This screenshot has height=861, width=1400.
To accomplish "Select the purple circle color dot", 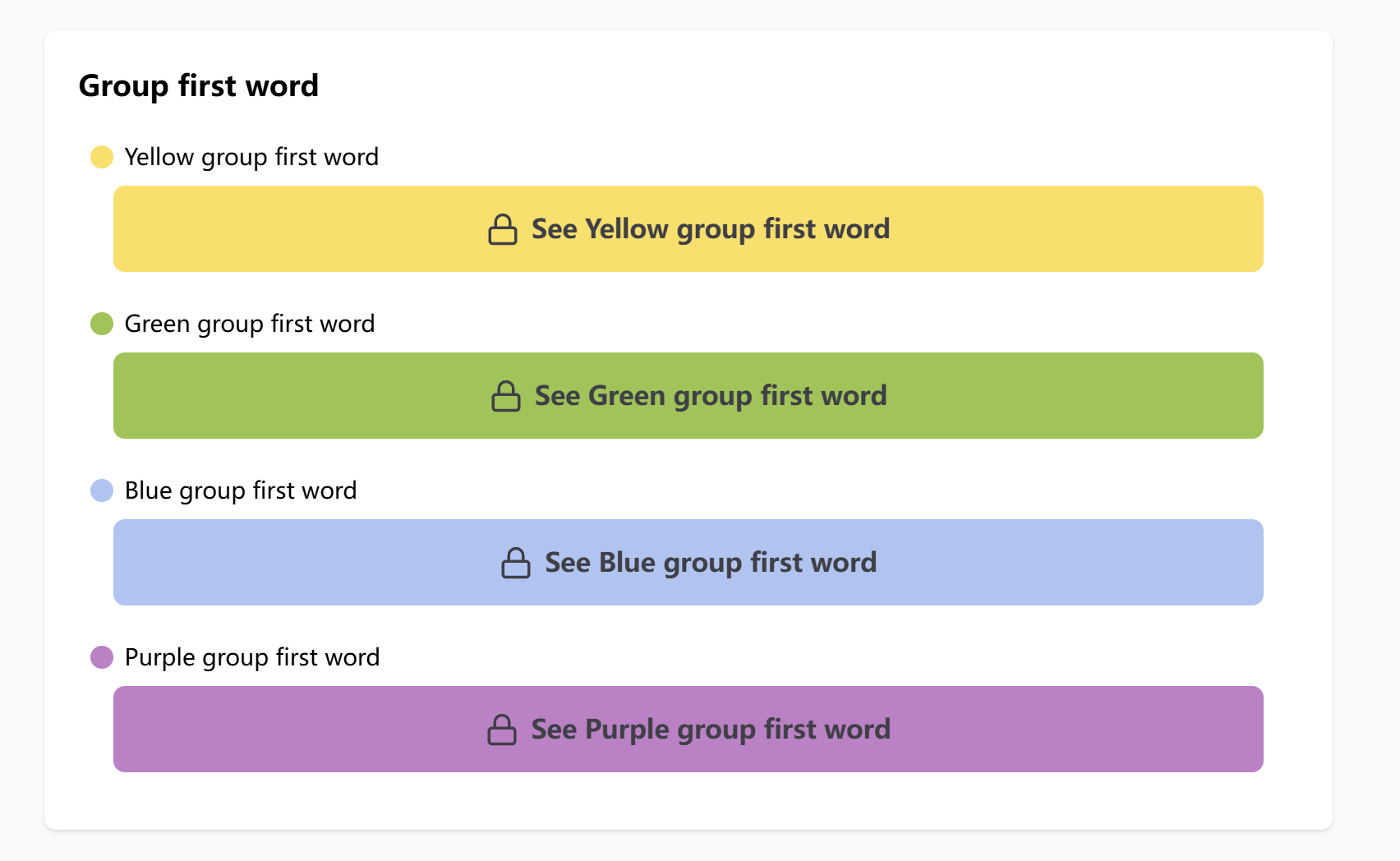I will coord(102,657).
